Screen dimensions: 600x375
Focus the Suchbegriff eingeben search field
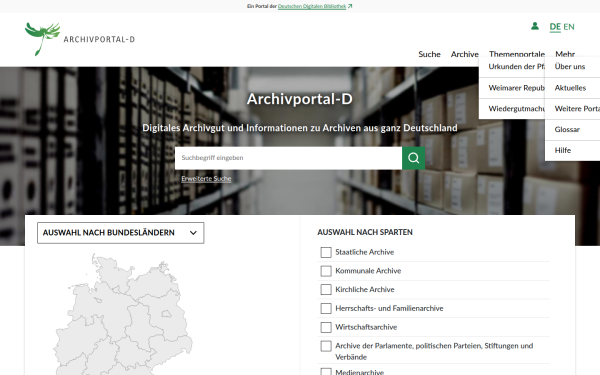pos(288,158)
